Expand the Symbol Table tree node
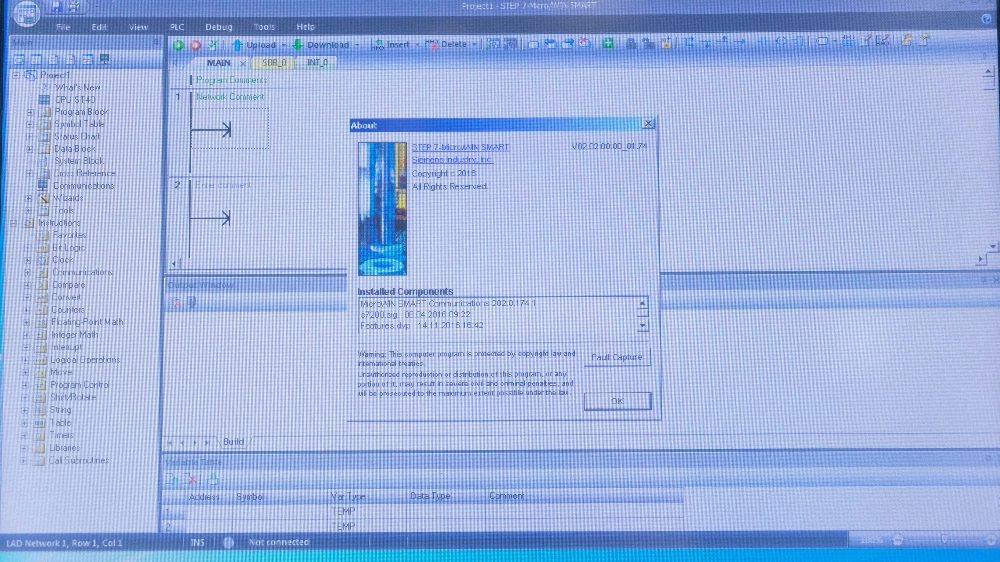This screenshot has height=562, width=1000. pos(30,124)
